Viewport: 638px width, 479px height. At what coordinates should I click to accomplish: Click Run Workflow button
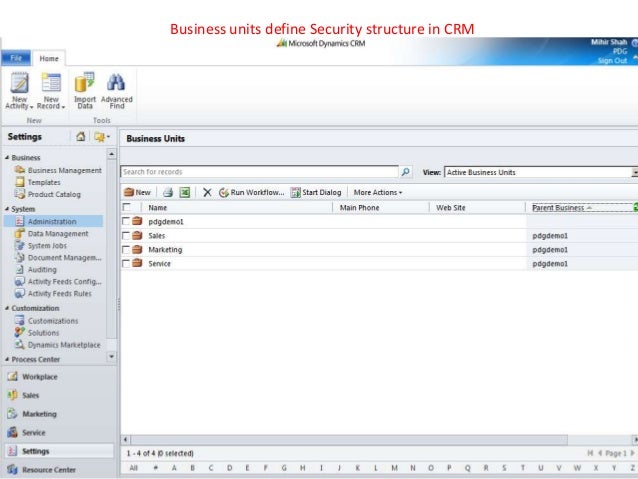coord(251,192)
